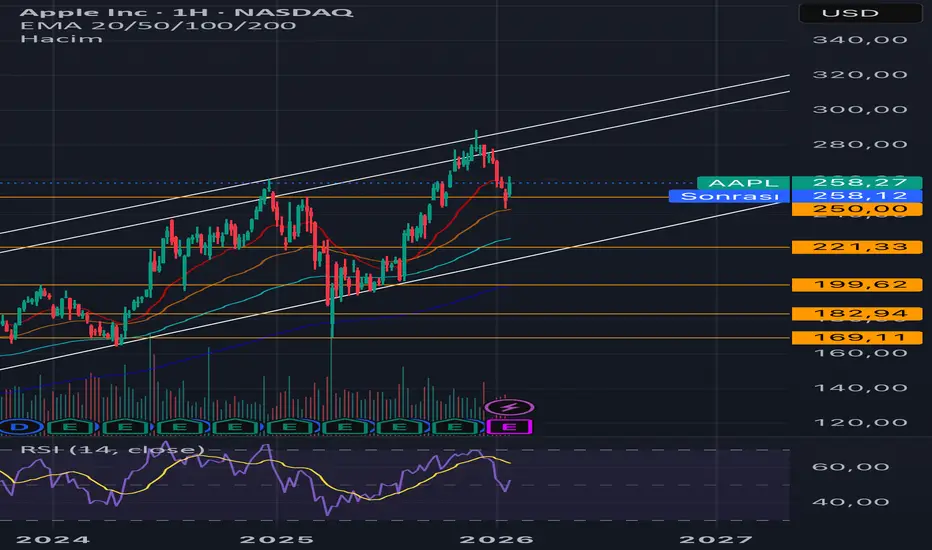
Task: Click the 280,00 value on the price axis
Action: tap(859, 144)
